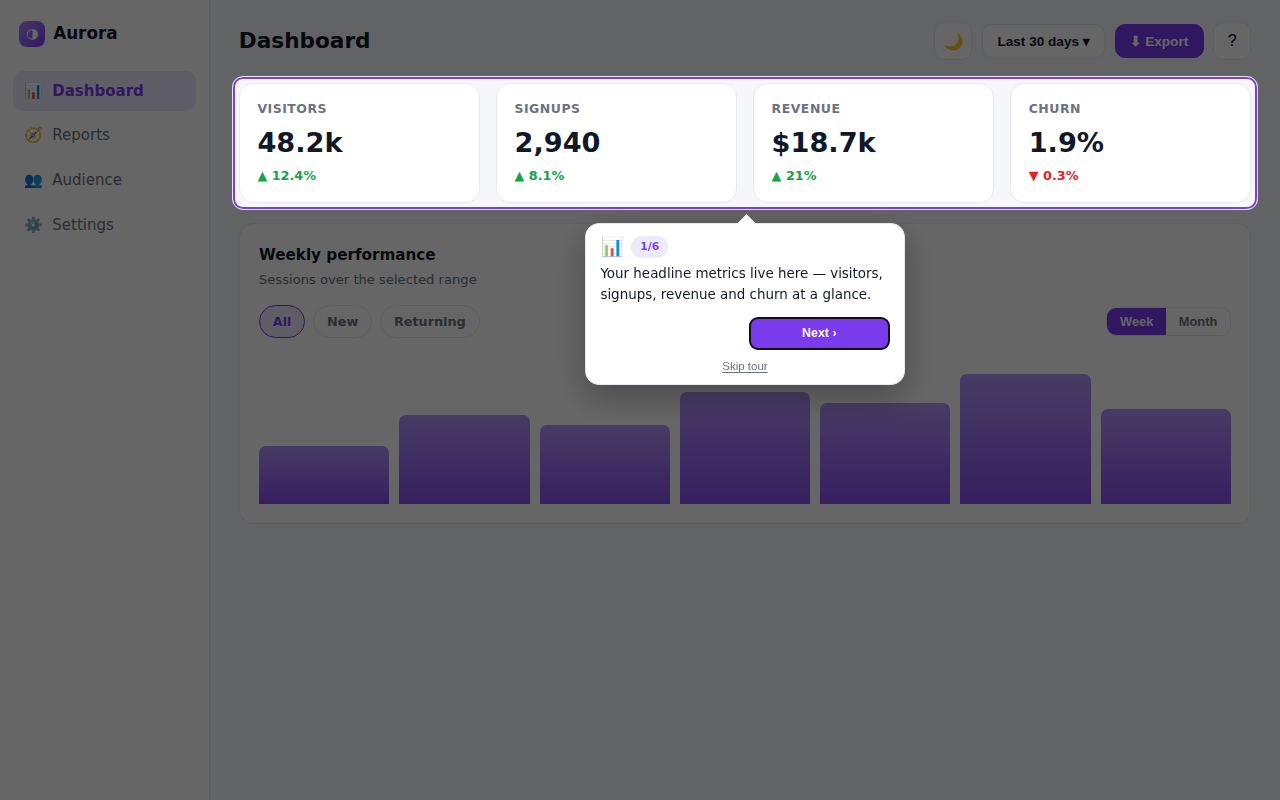Select the Returning sessions filter chip
The width and height of the screenshot is (1280, 800).
[429, 322]
